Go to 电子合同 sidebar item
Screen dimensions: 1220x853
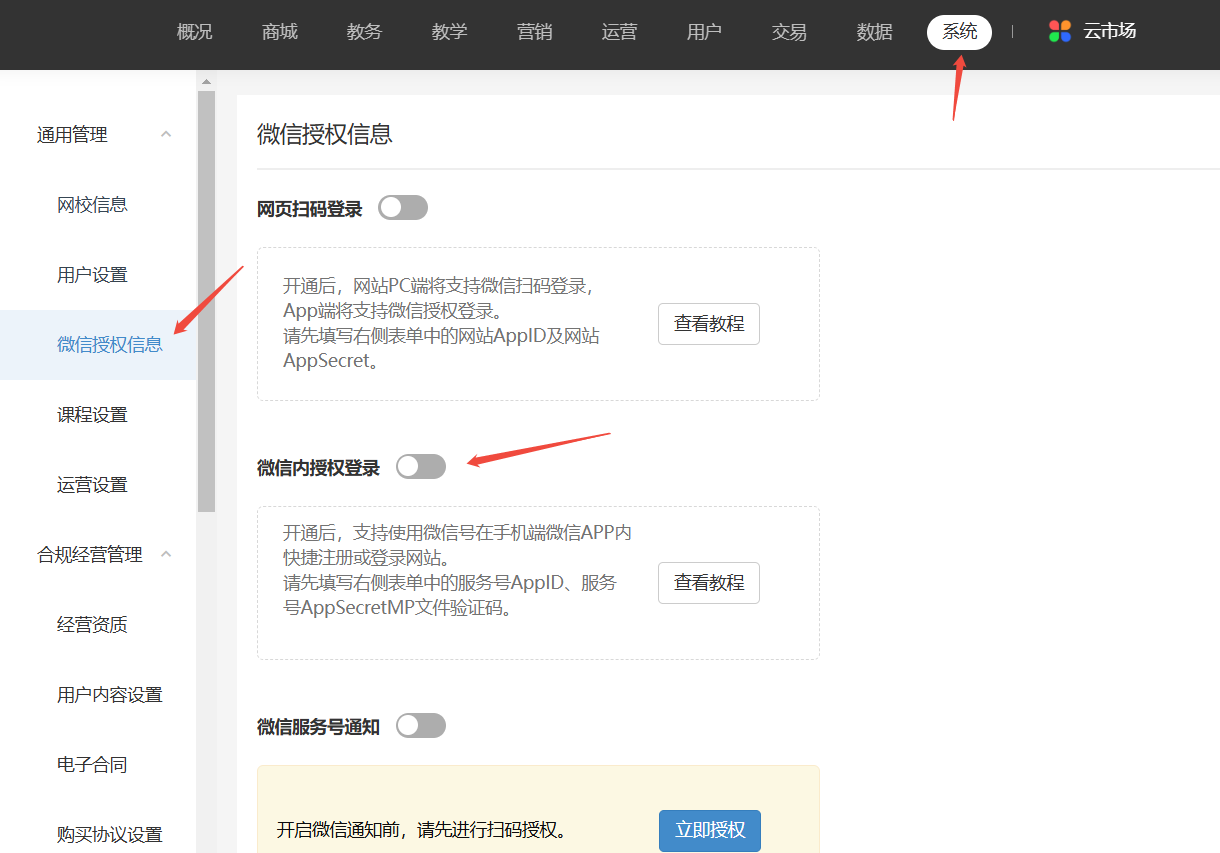click(93, 765)
